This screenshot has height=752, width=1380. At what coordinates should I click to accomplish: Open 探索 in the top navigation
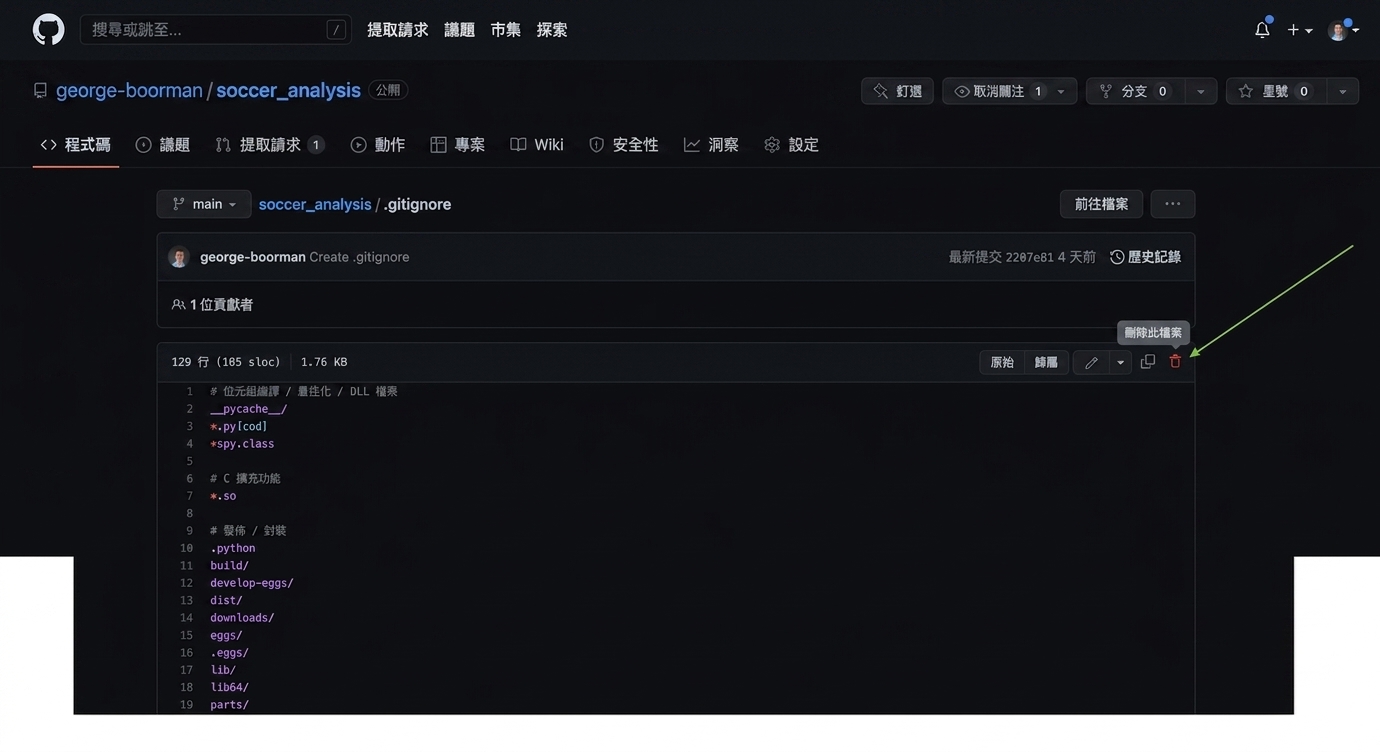552,30
